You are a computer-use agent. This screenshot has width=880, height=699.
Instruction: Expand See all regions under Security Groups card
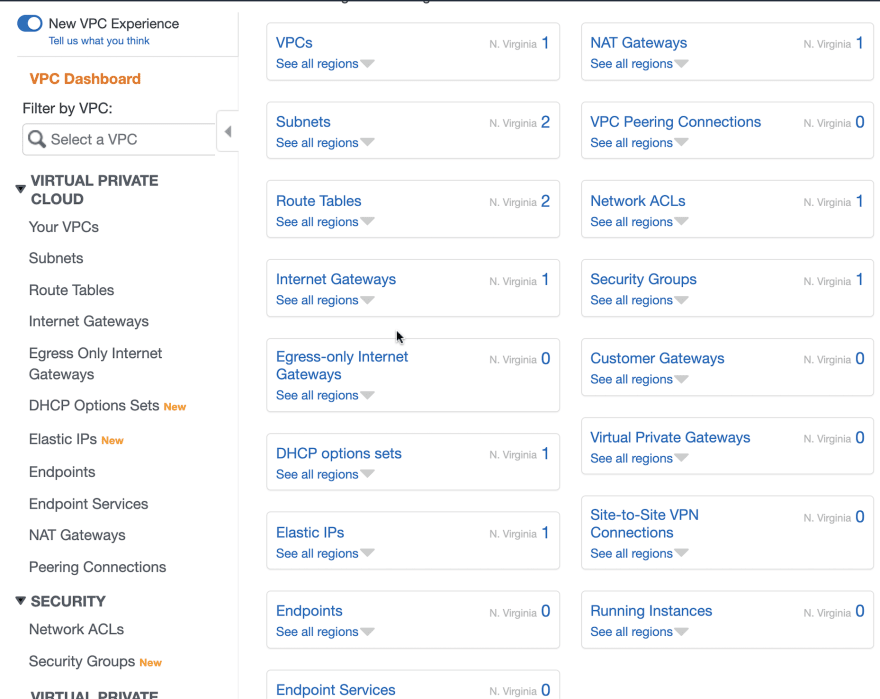click(x=639, y=300)
